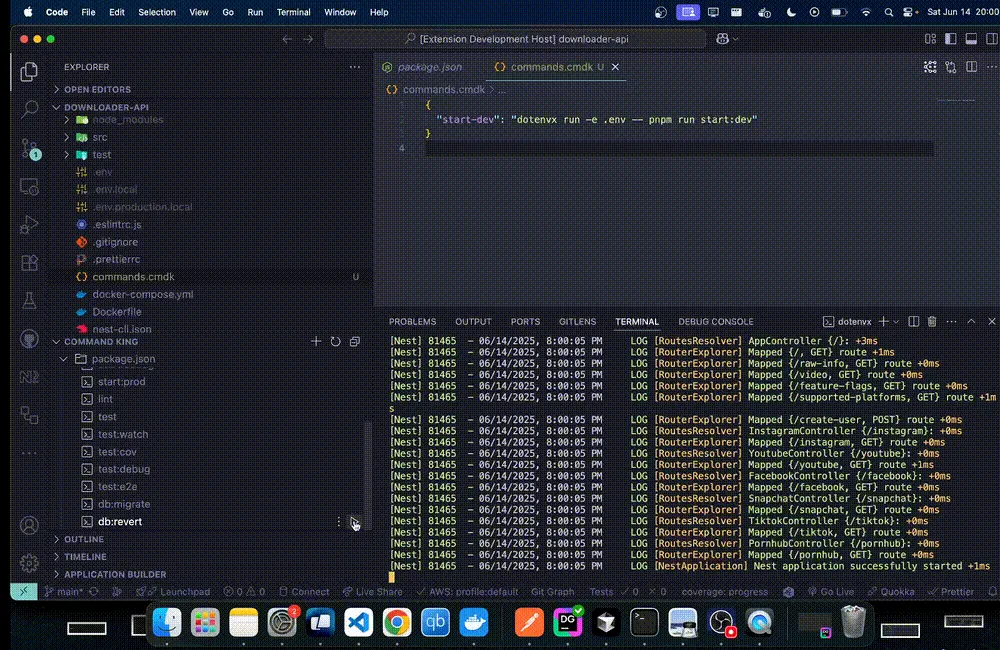This screenshot has width=1000, height=650.
Task: Click the main branch status item
Action: (64, 591)
